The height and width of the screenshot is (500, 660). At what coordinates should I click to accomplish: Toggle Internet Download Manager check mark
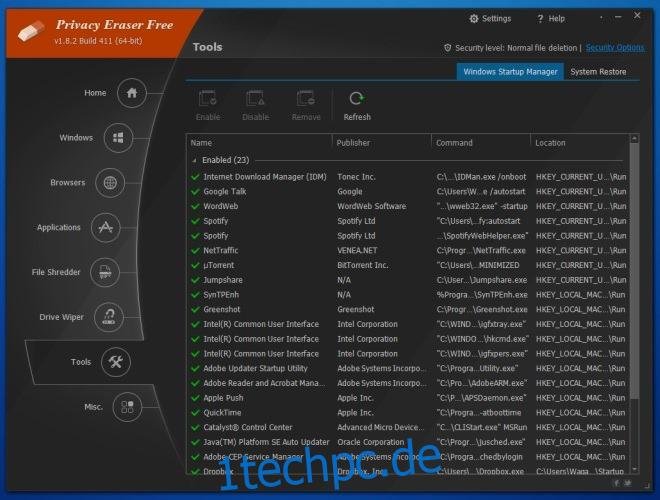[x=195, y=177]
